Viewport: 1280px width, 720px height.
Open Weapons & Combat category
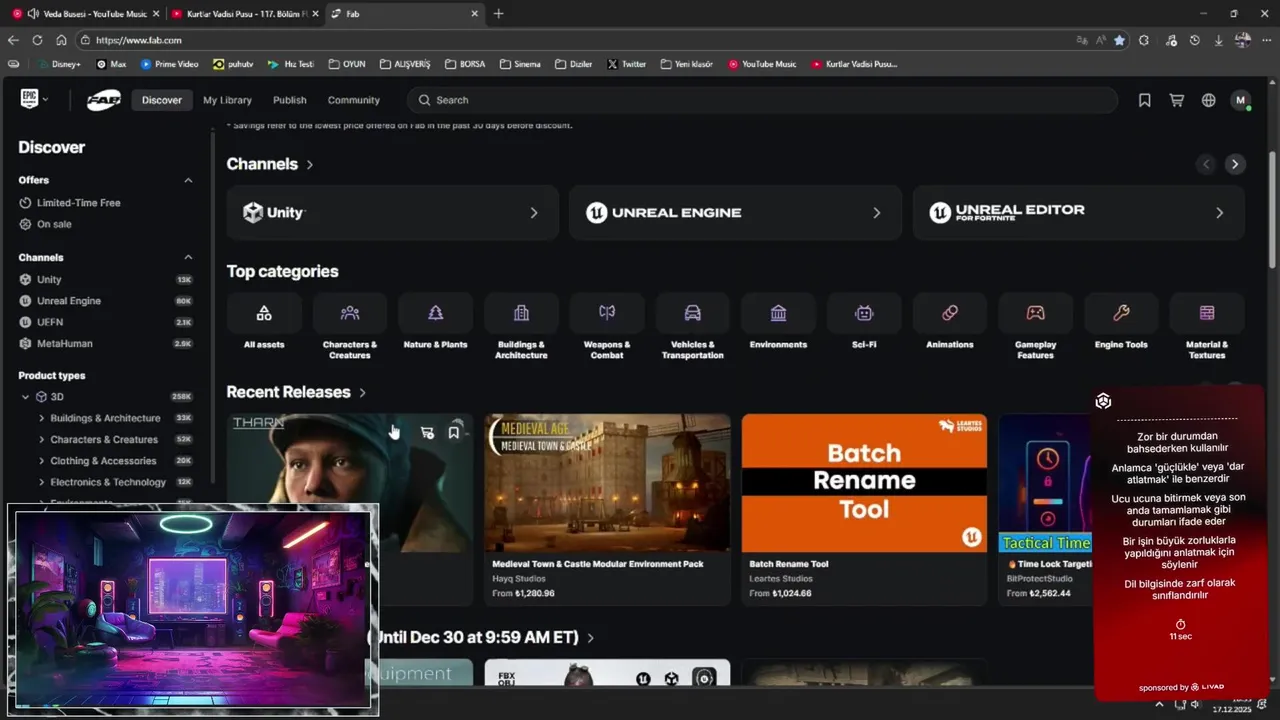(607, 313)
